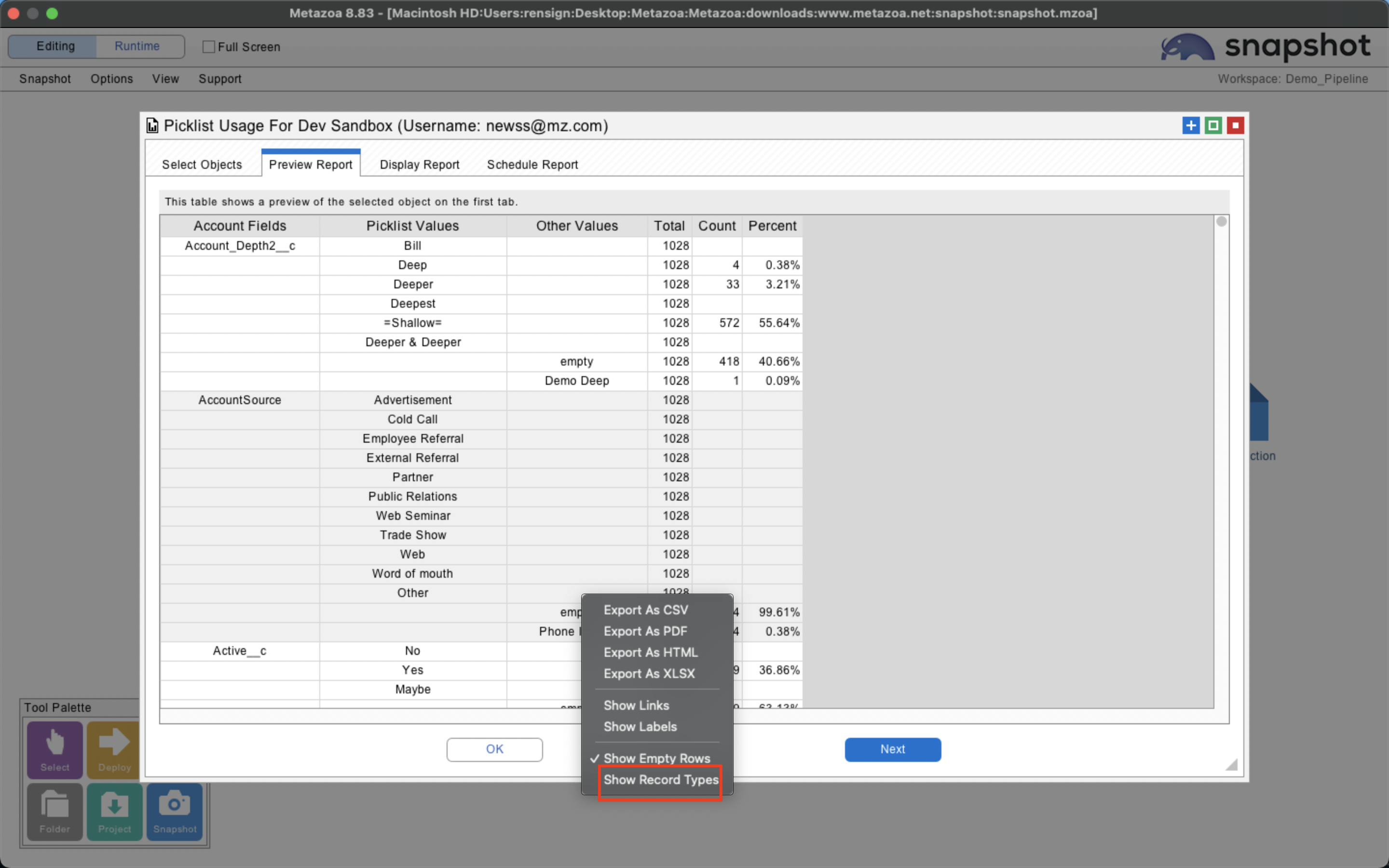The height and width of the screenshot is (868, 1389).
Task: Click the Other Values column header
Action: pyautogui.click(x=577, y=226)
